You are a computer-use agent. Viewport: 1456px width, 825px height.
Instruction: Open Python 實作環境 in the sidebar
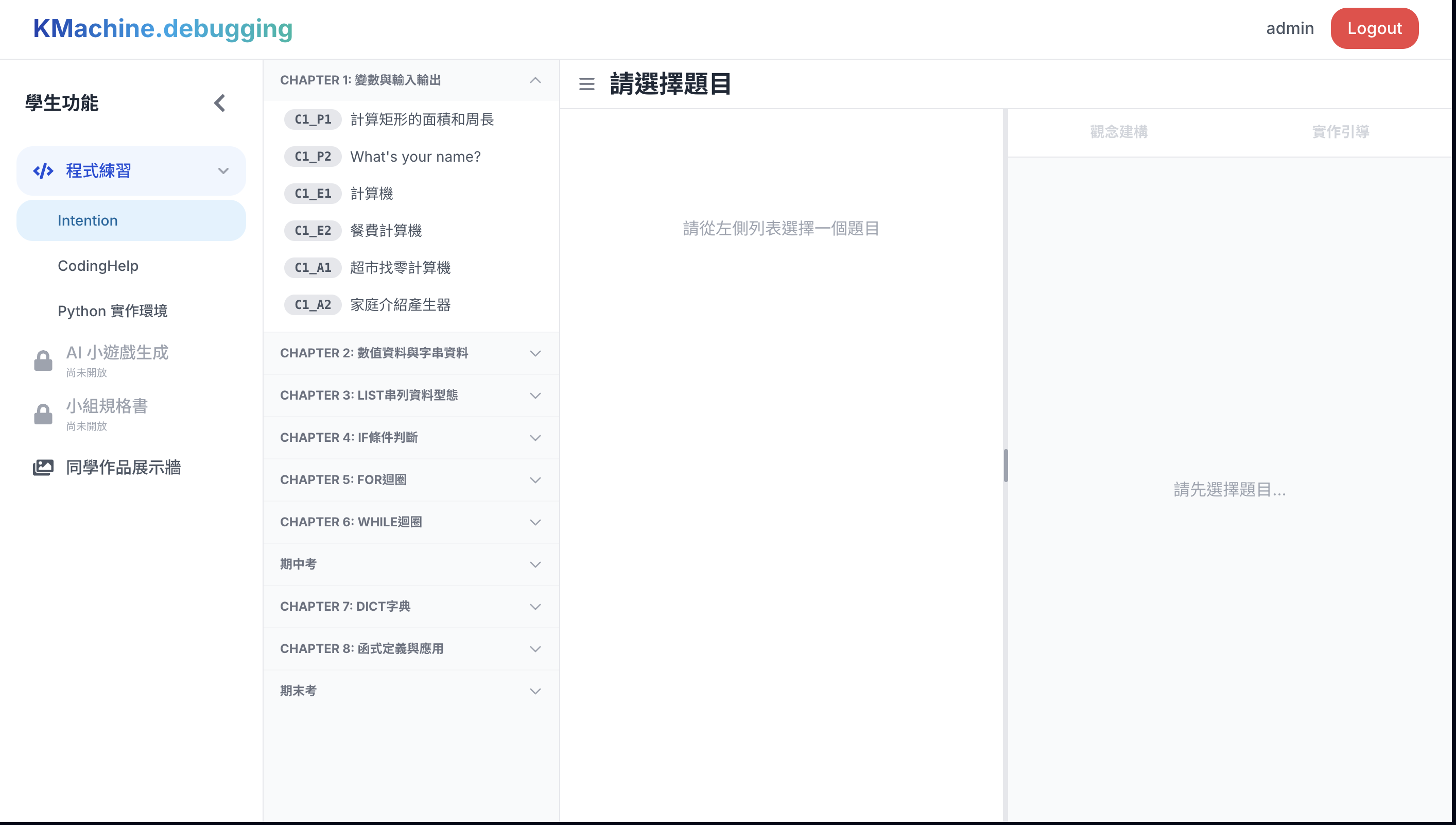131,311
